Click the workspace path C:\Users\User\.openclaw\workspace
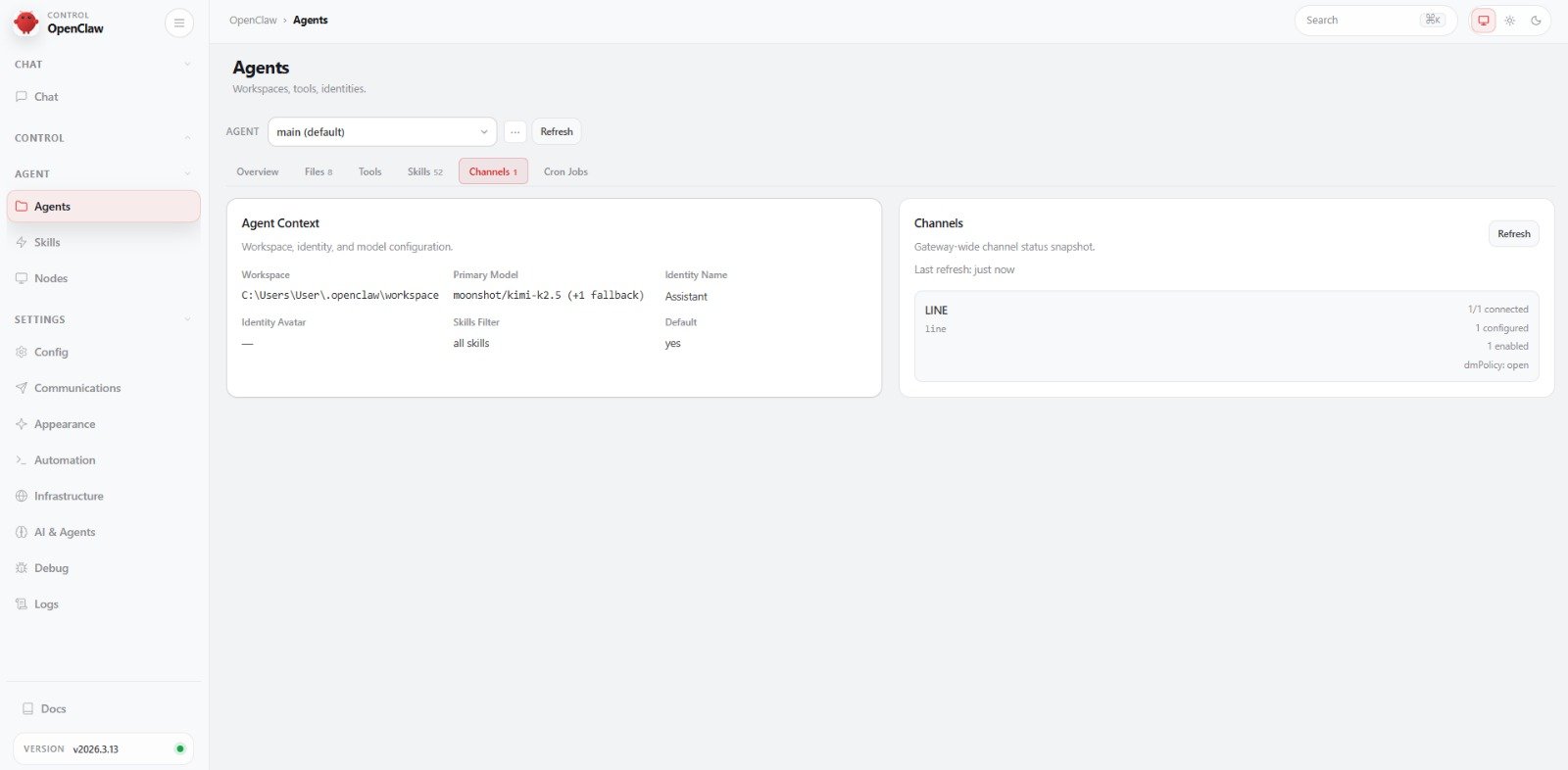 point(340,295)
